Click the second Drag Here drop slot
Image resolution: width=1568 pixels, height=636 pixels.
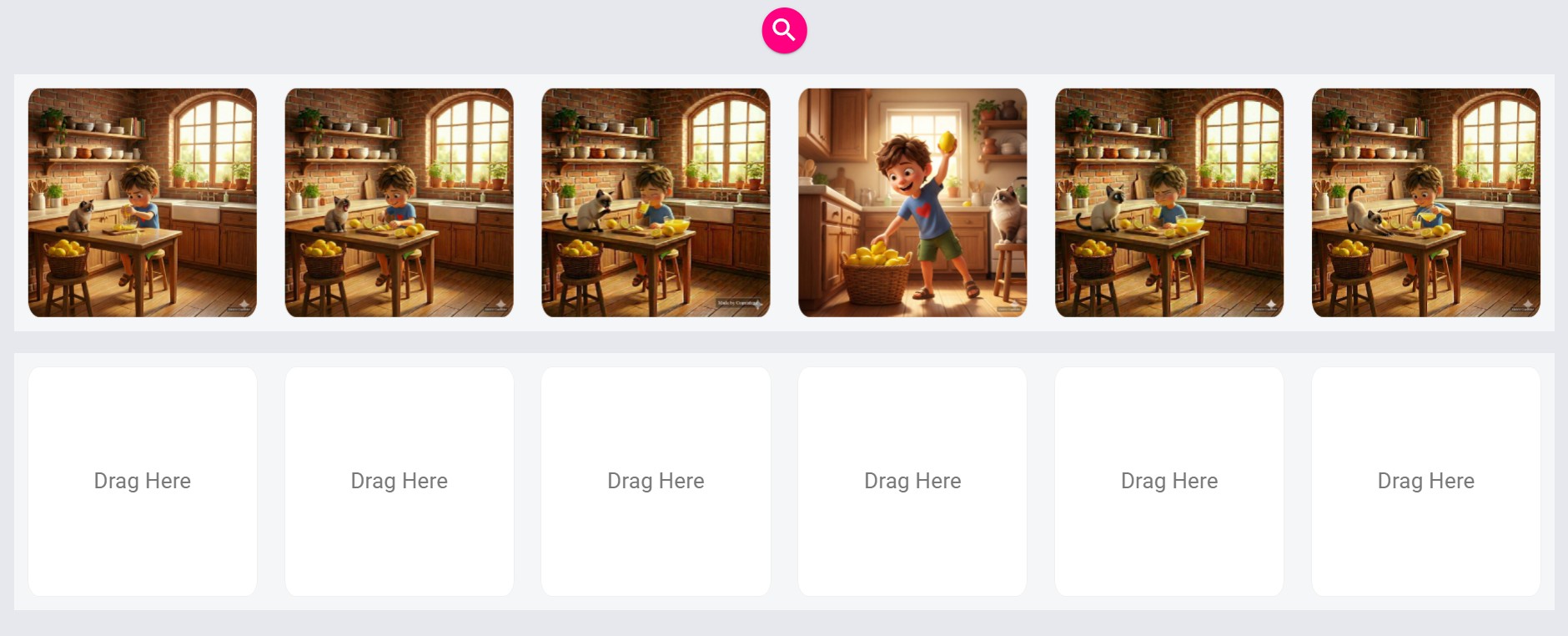coord(400,482)
